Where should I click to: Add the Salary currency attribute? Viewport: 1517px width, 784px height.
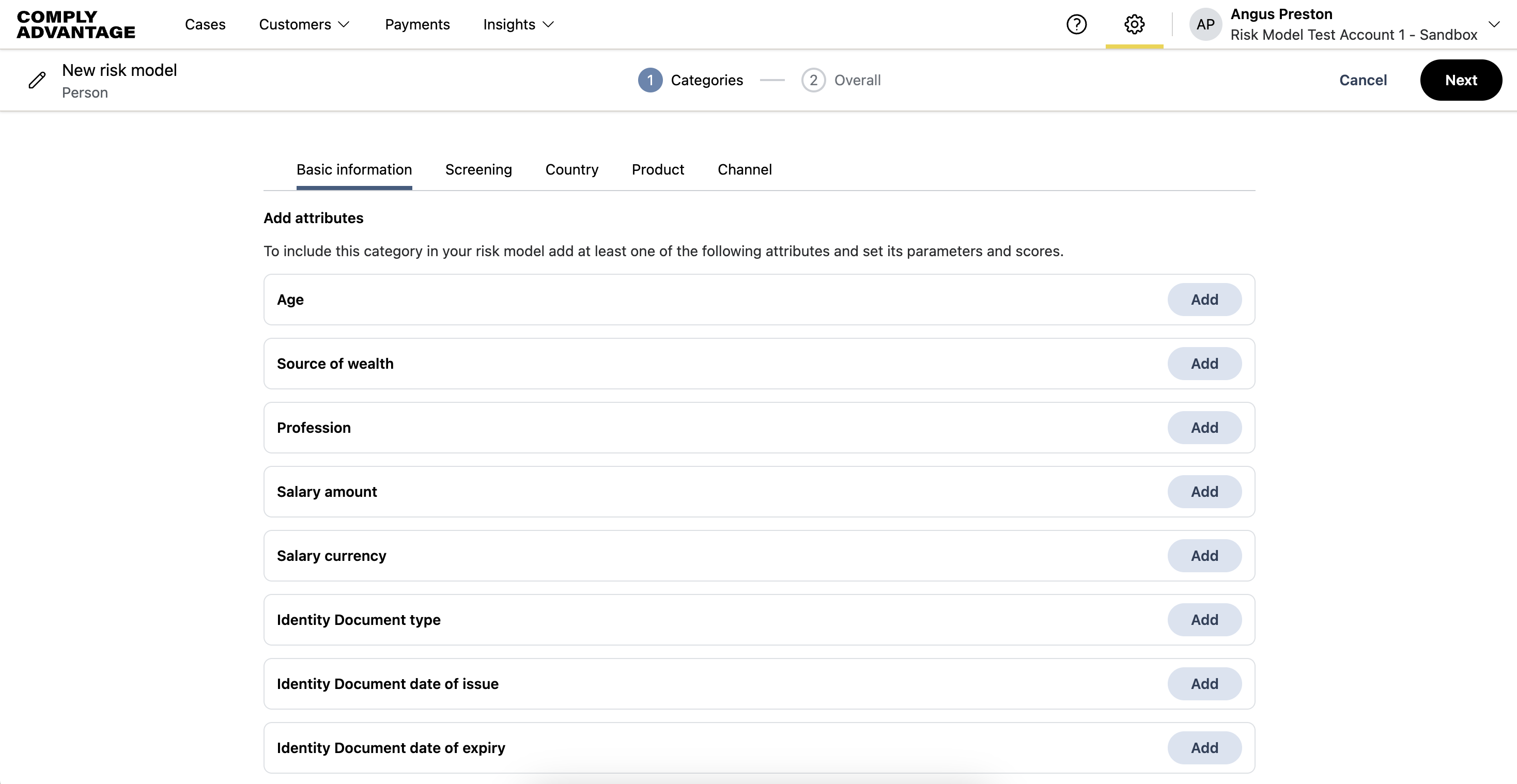[1204, 556]
